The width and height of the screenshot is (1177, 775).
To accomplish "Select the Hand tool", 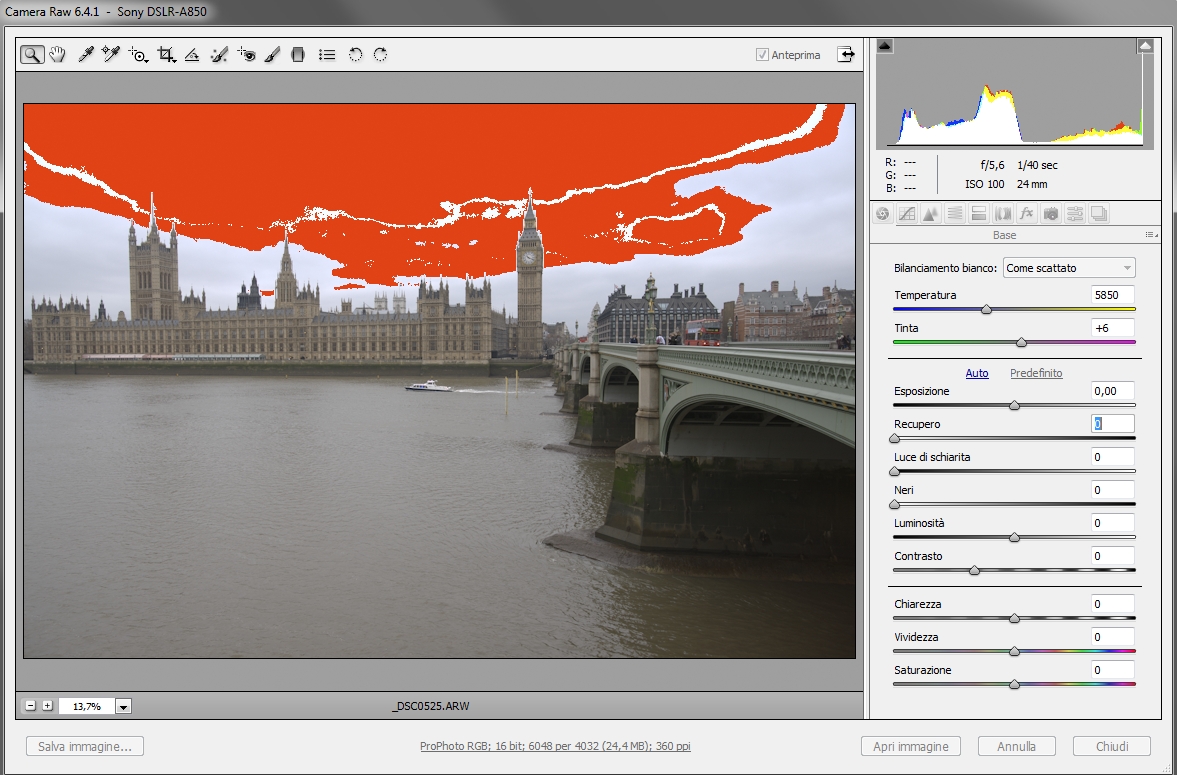I will [x=58, y=55].
